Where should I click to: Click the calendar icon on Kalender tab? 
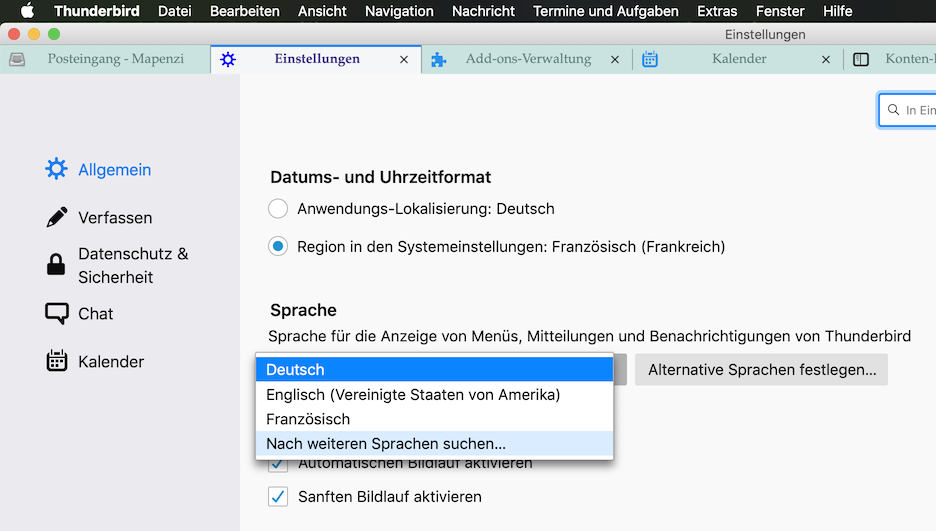point(650,59)
